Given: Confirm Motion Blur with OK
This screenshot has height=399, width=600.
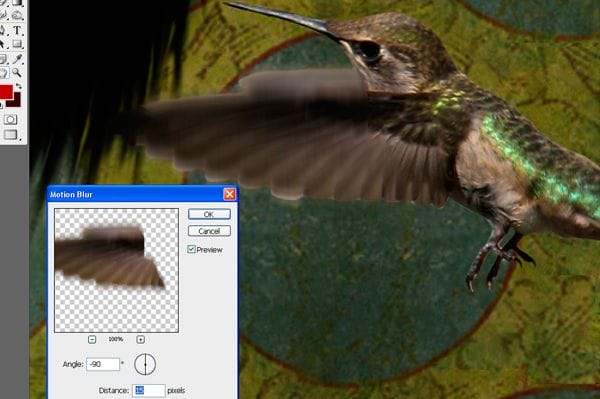Looking at the screenshot, I should point(209,214).
